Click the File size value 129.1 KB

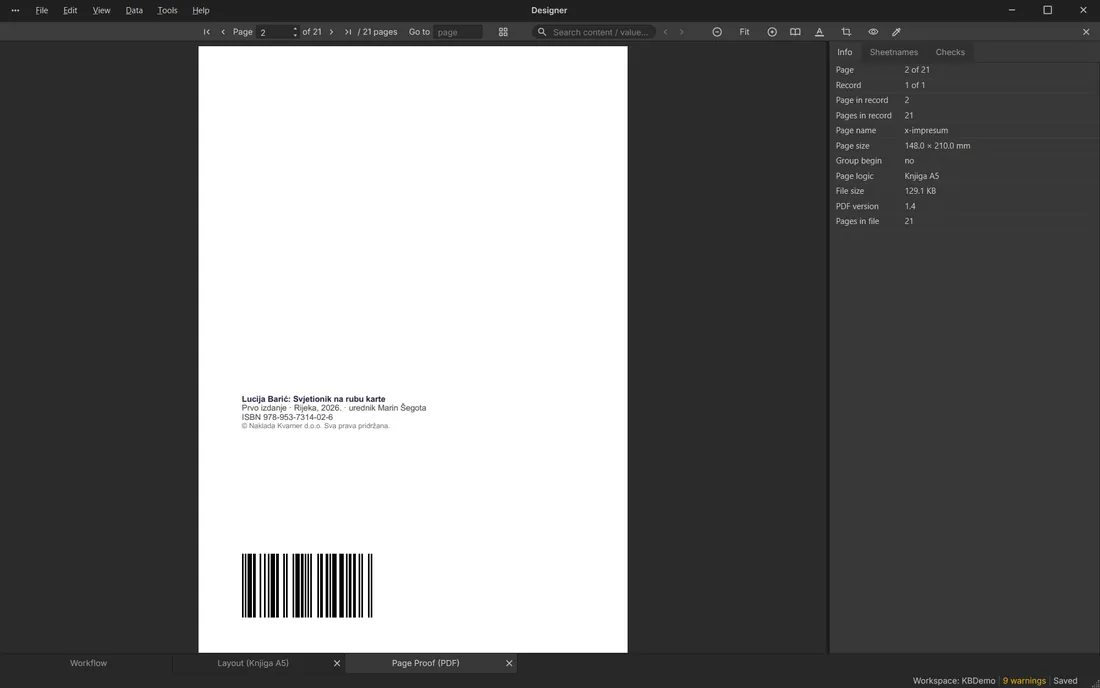pyautogui.click(x=920, y=191)
